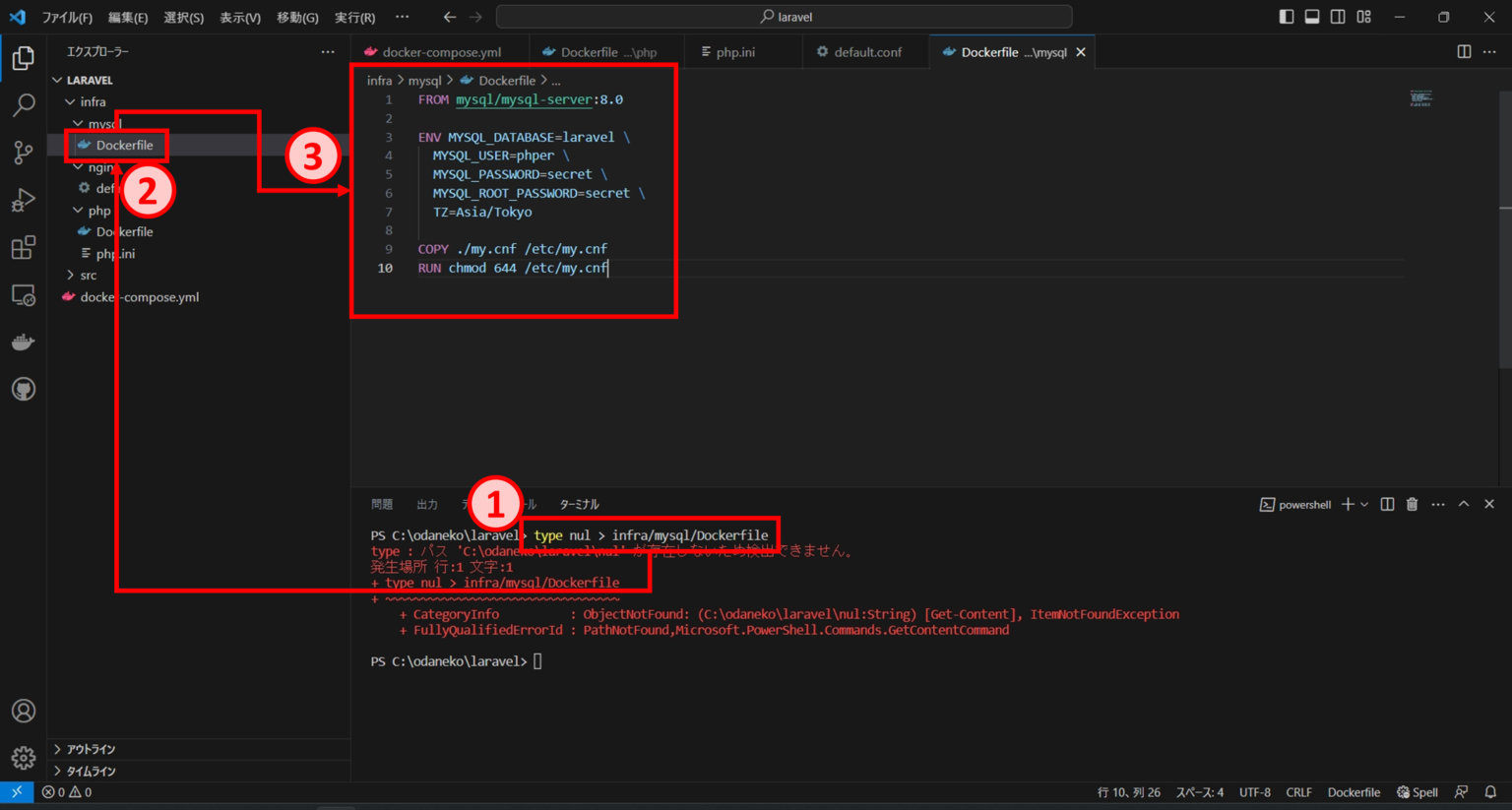Select the Run and Debug icon
The height and width of the screenshot is (810, 1512).
tap(23, 200)
